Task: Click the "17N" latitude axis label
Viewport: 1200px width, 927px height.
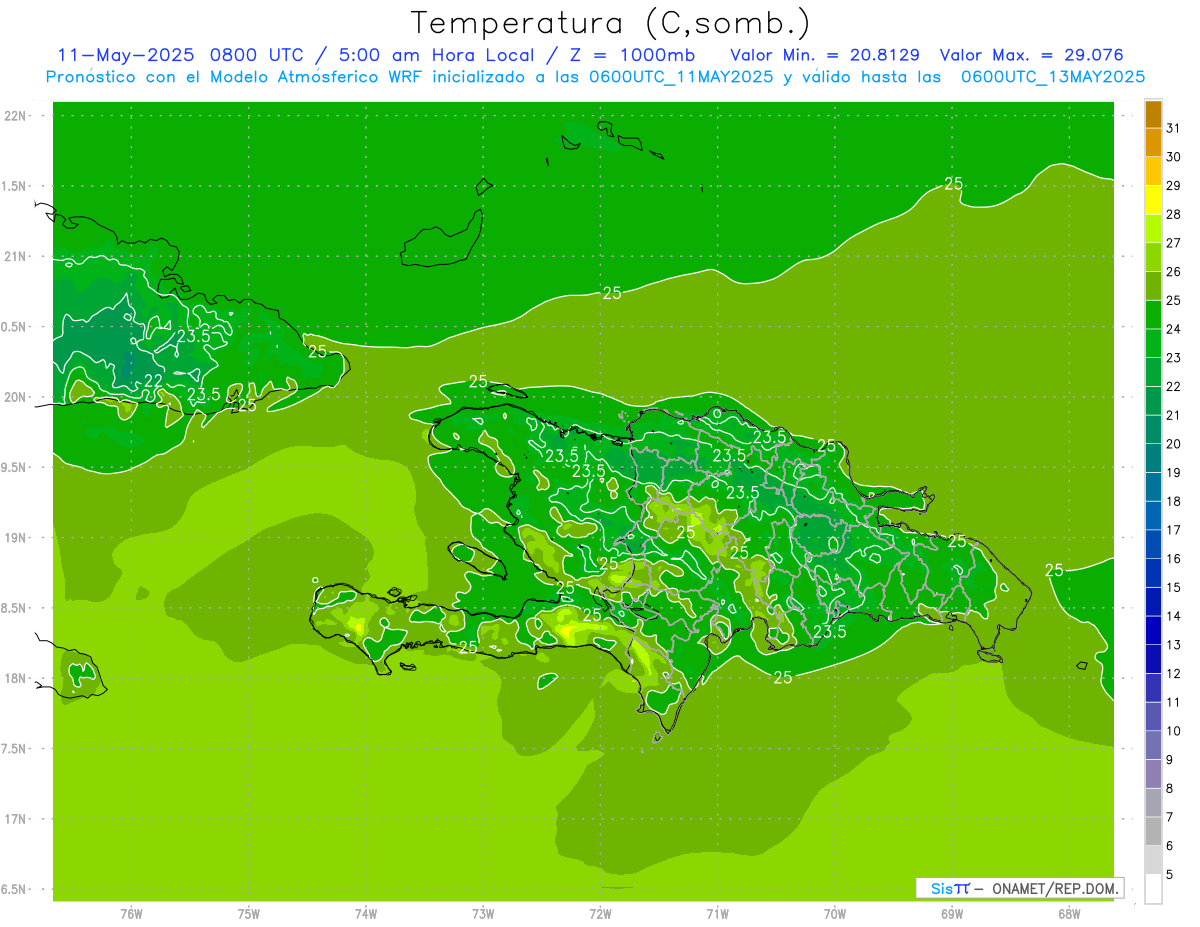Action: pos(16,820)
